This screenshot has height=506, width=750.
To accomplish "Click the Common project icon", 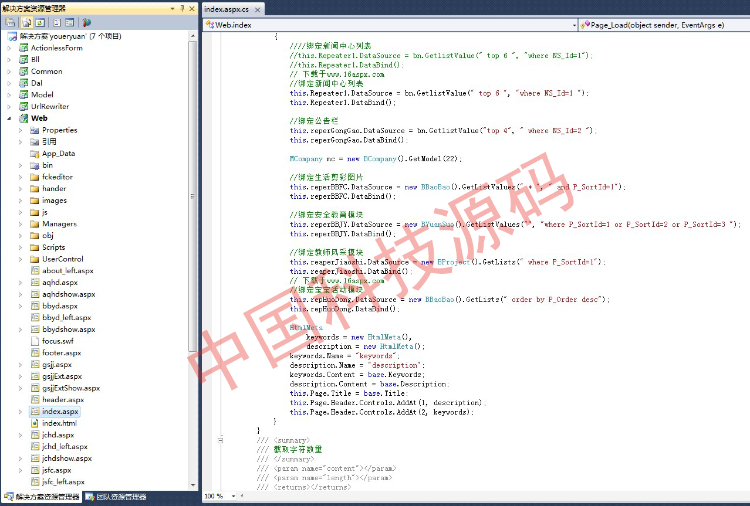I will [23, 71].
